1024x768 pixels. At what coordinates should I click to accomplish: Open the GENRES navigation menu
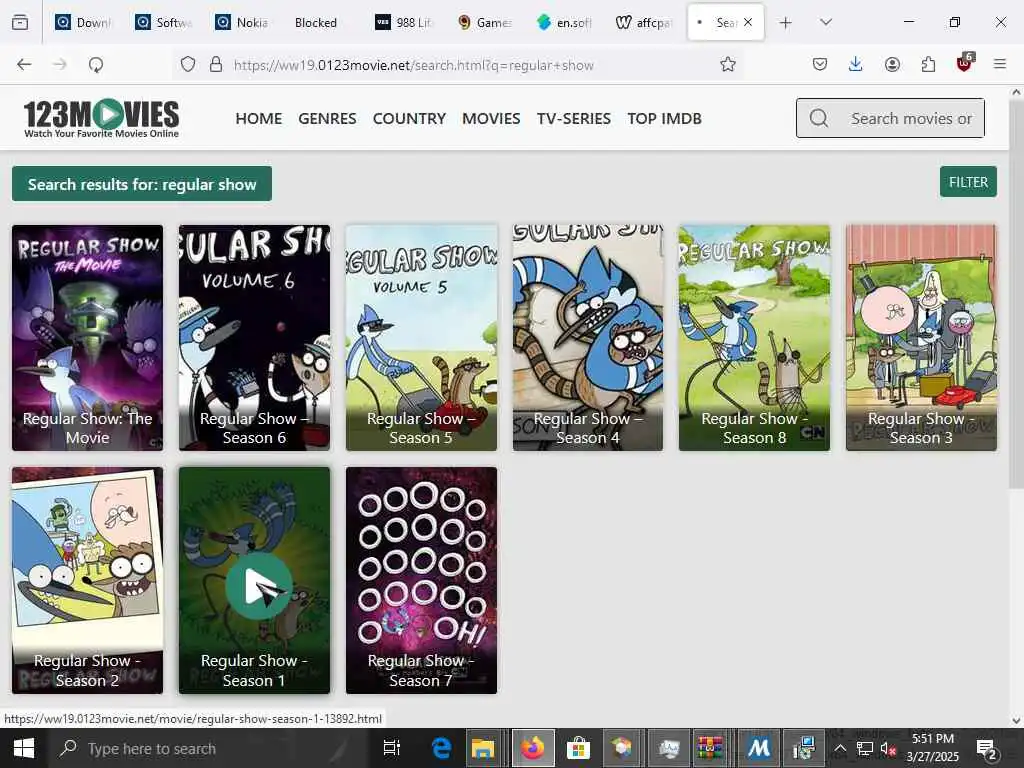point(327,119)
